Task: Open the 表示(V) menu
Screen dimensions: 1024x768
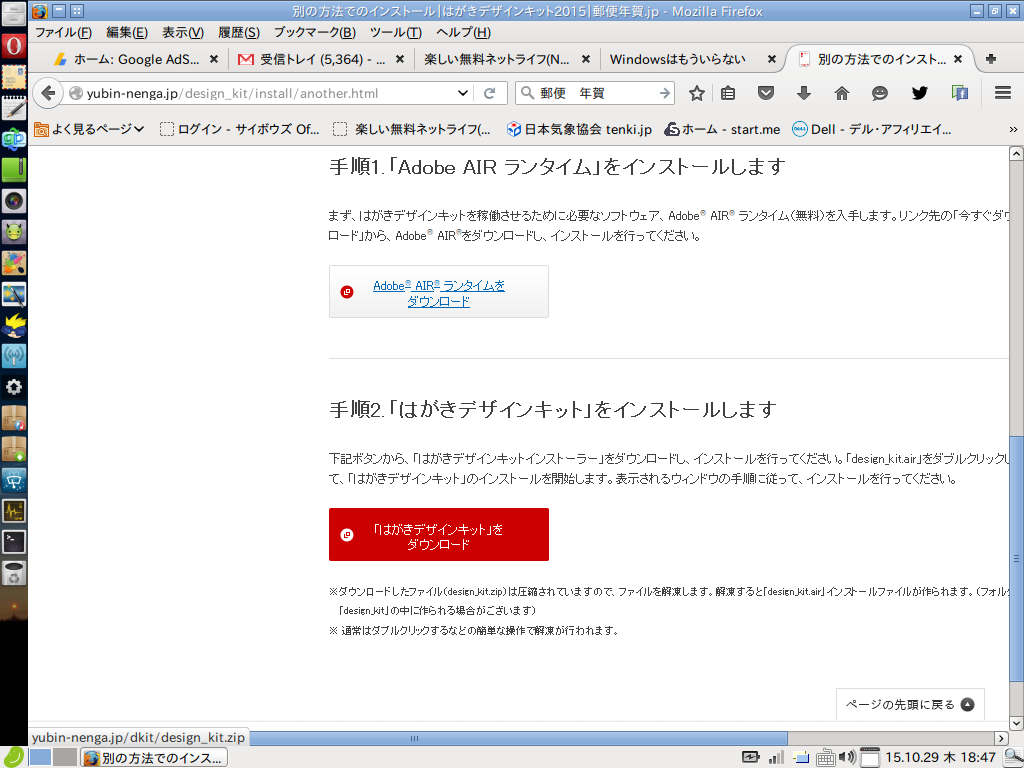Action: point(183,32)
